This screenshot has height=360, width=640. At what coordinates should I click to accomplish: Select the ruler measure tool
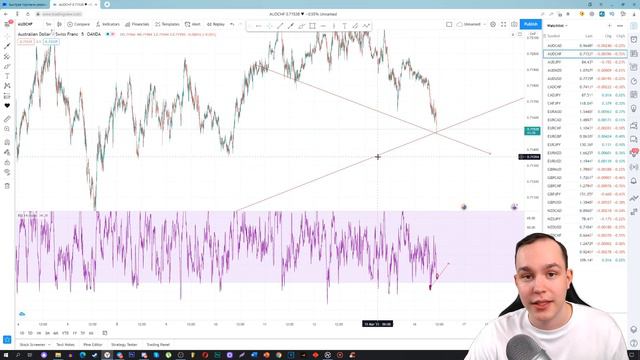click(7, 119)
